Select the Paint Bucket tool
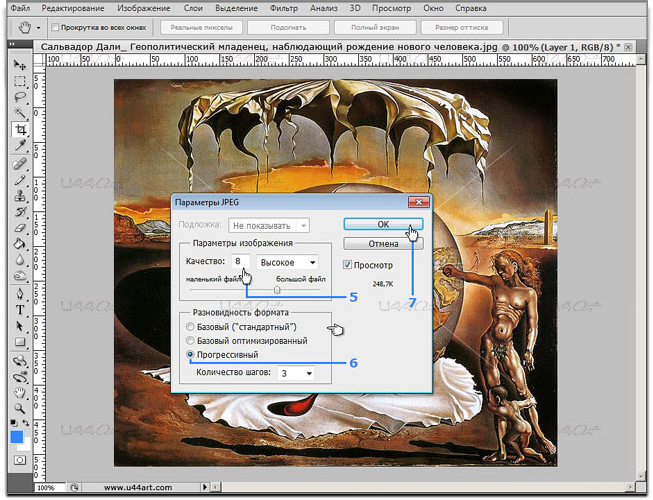Screen dimensions: 653x500 click(x=20, y=244)
